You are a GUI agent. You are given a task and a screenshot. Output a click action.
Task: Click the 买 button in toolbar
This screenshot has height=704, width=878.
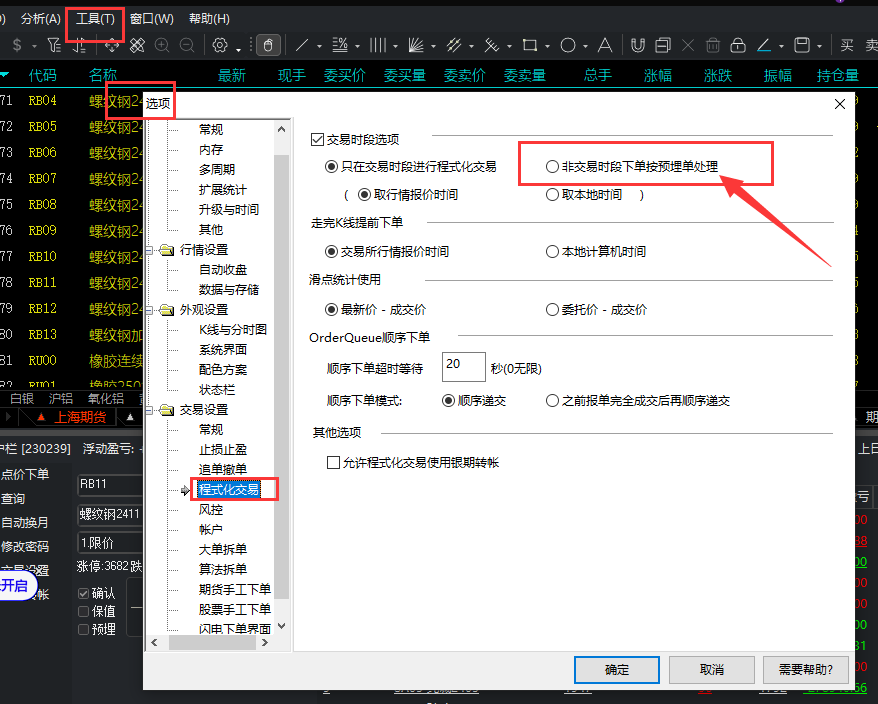click(x=847, y=45)
